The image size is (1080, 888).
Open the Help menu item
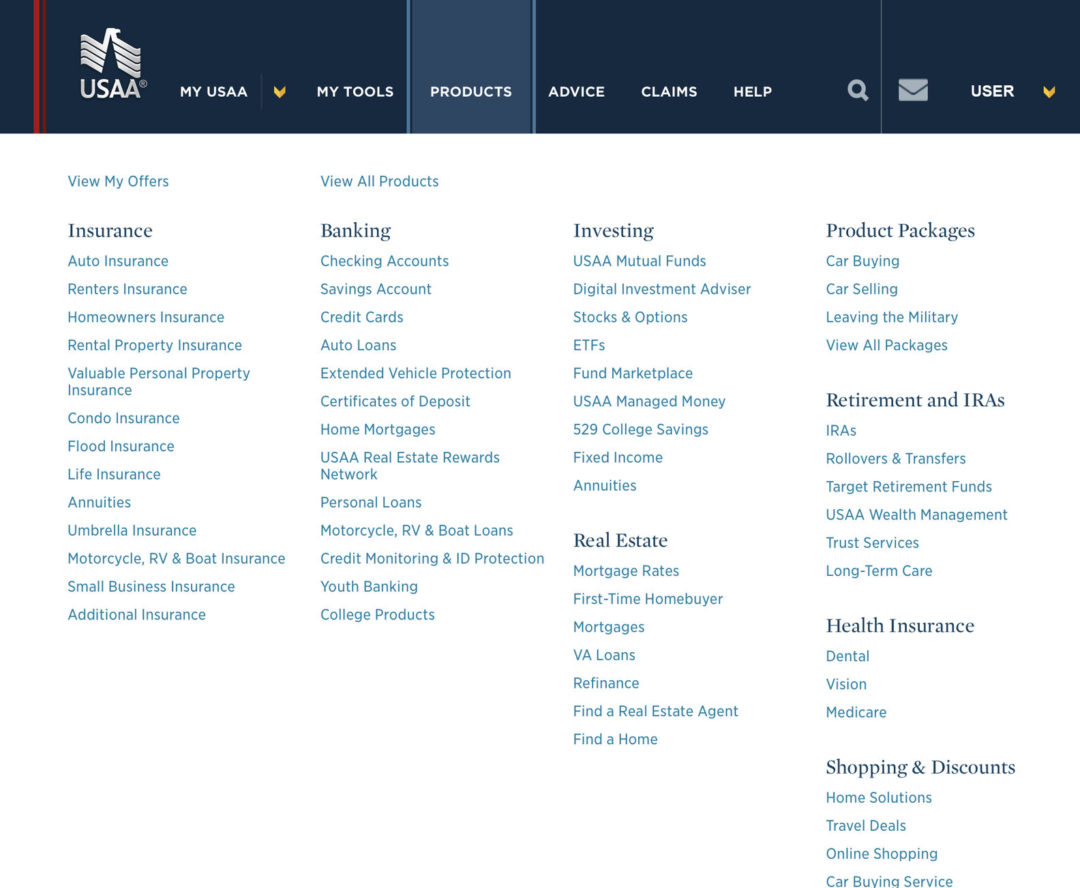[752, 92]
